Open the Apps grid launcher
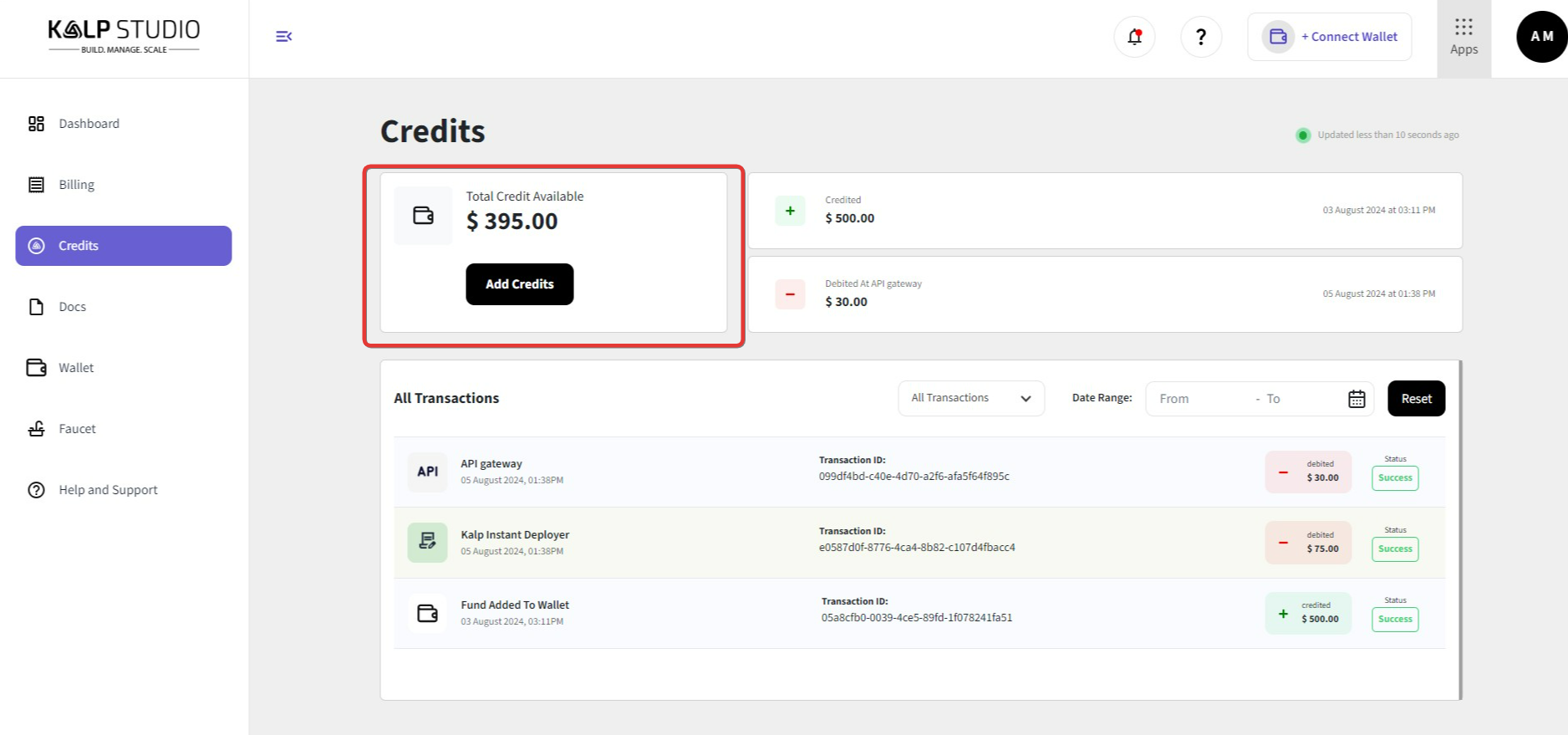1568x735 pixels. (x=1463, y=38)
